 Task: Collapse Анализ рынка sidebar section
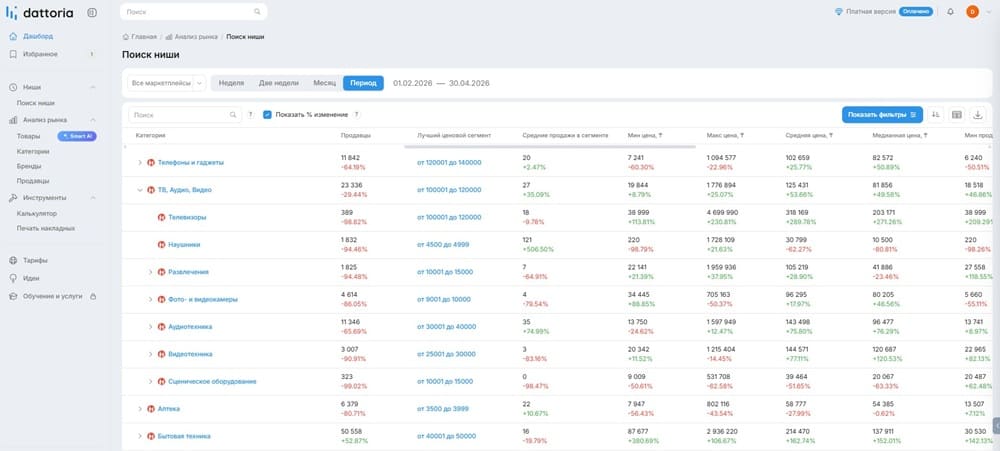coord(92,120)
